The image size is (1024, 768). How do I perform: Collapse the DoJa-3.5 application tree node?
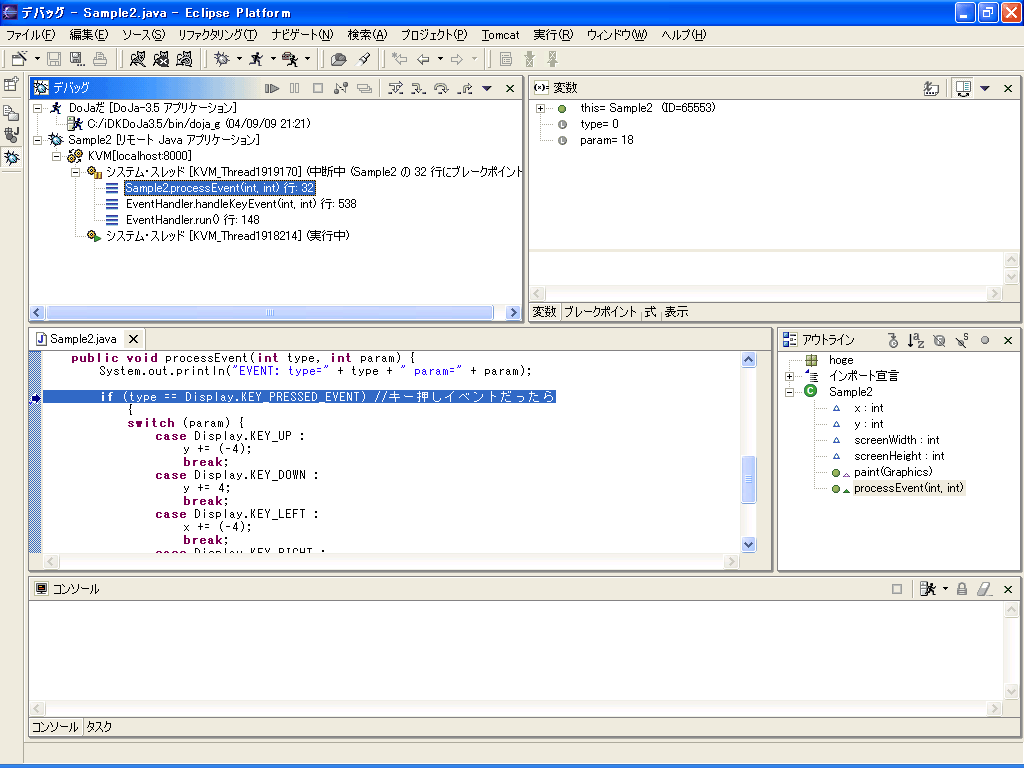click(38, 108)
